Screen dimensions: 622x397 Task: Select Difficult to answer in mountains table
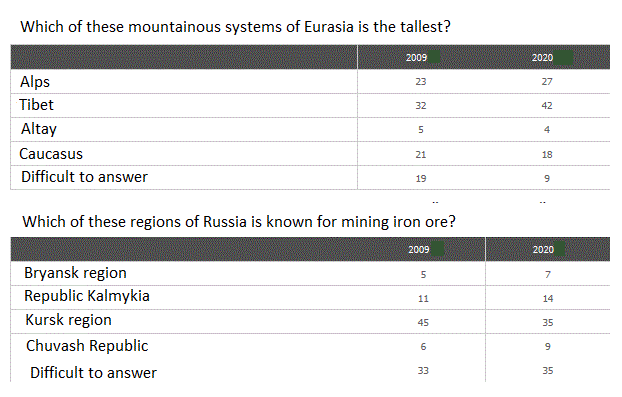(x=84, y=177)
